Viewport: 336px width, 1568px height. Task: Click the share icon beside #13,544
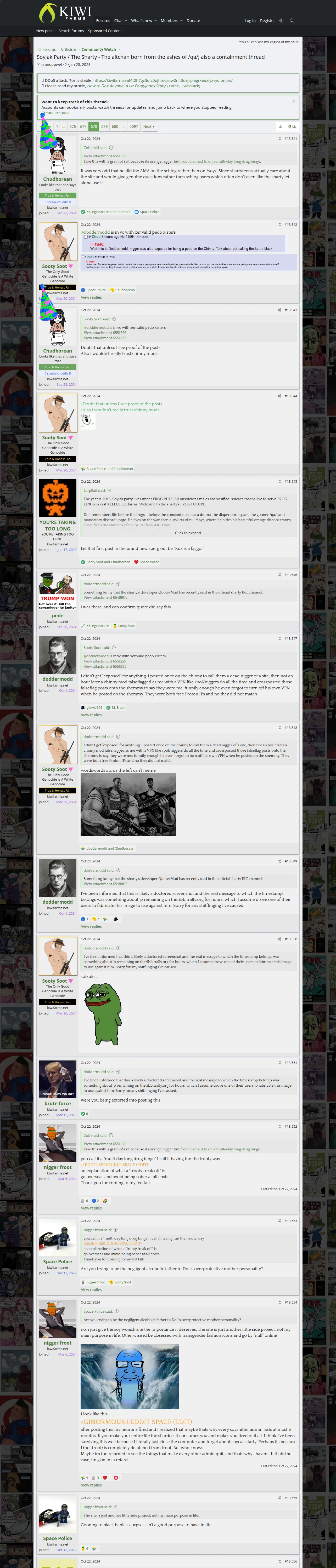coord(279,396)
